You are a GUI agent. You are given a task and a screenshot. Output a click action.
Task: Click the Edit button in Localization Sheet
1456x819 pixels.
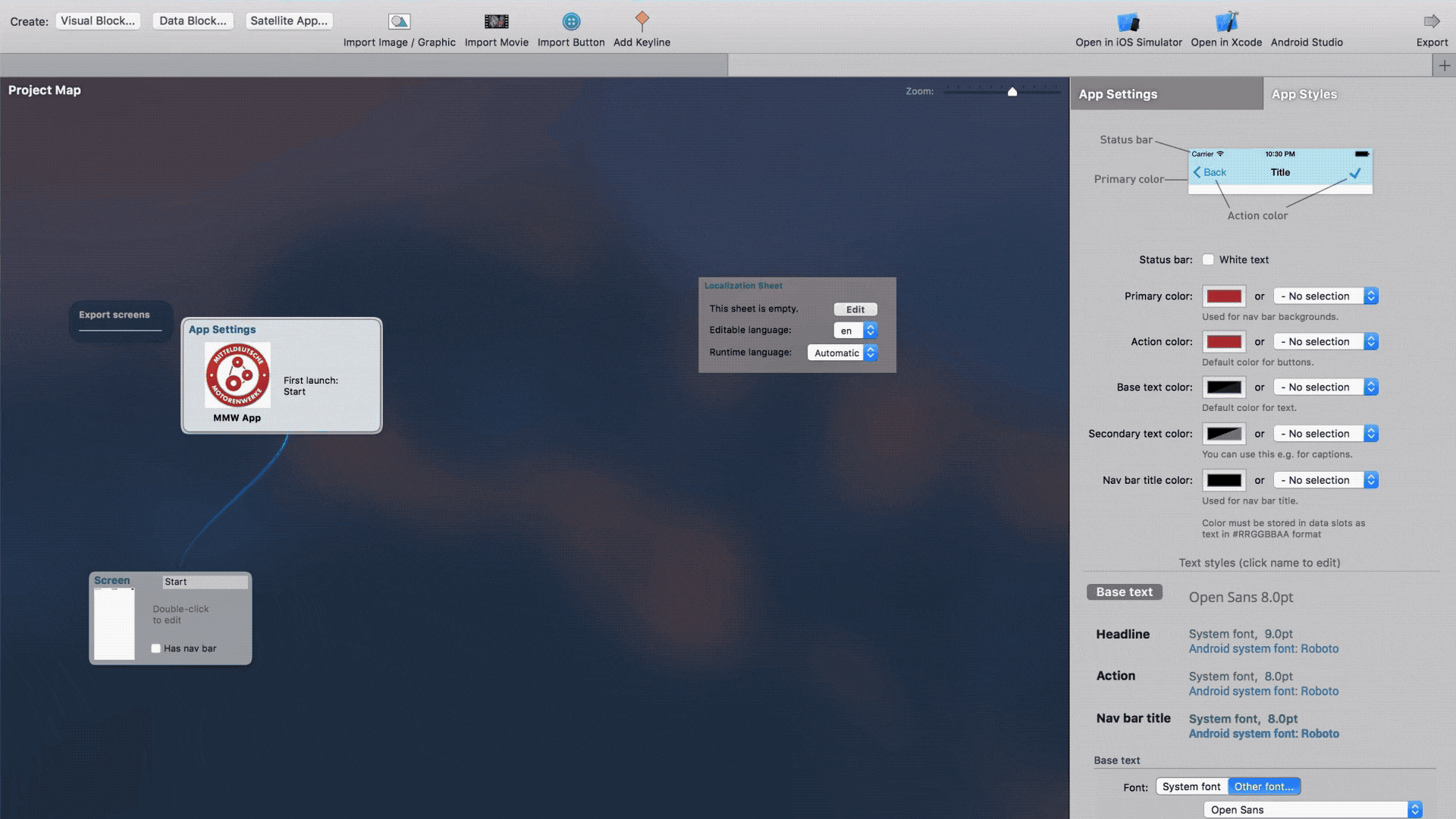pos(853,309)
